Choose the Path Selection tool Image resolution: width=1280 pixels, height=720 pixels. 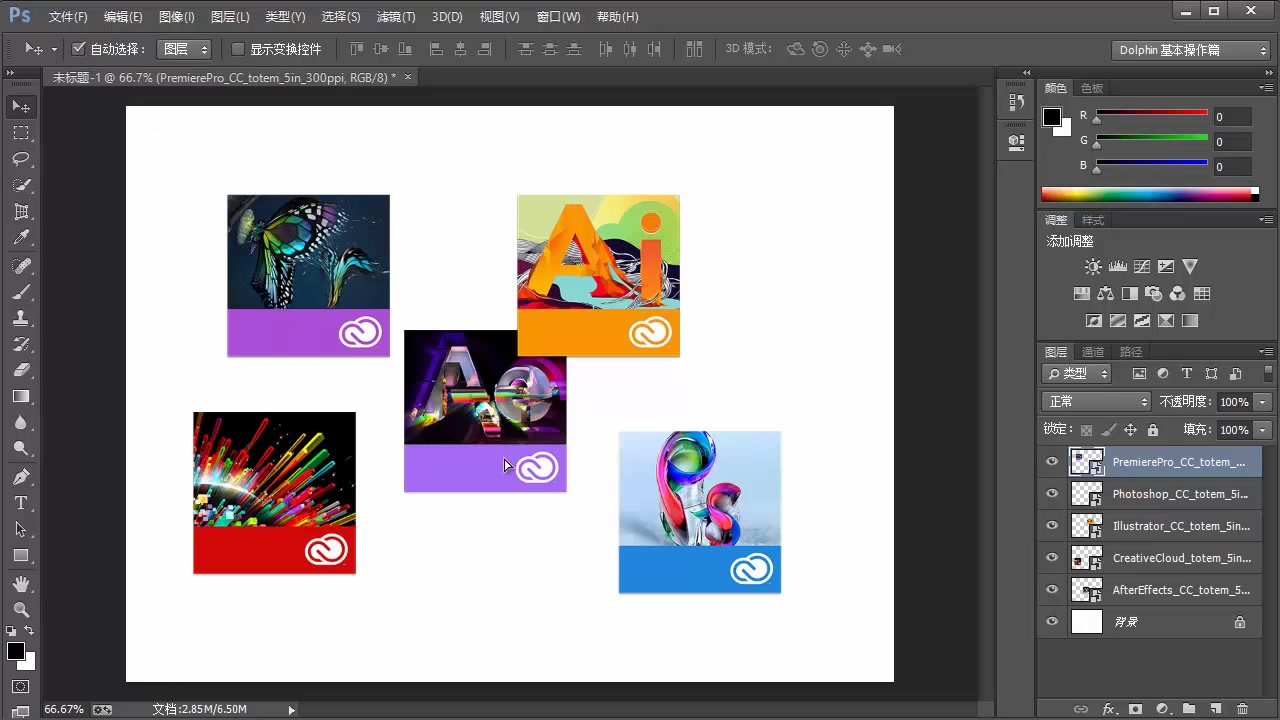pyautogui.click(x=21, y=529)
